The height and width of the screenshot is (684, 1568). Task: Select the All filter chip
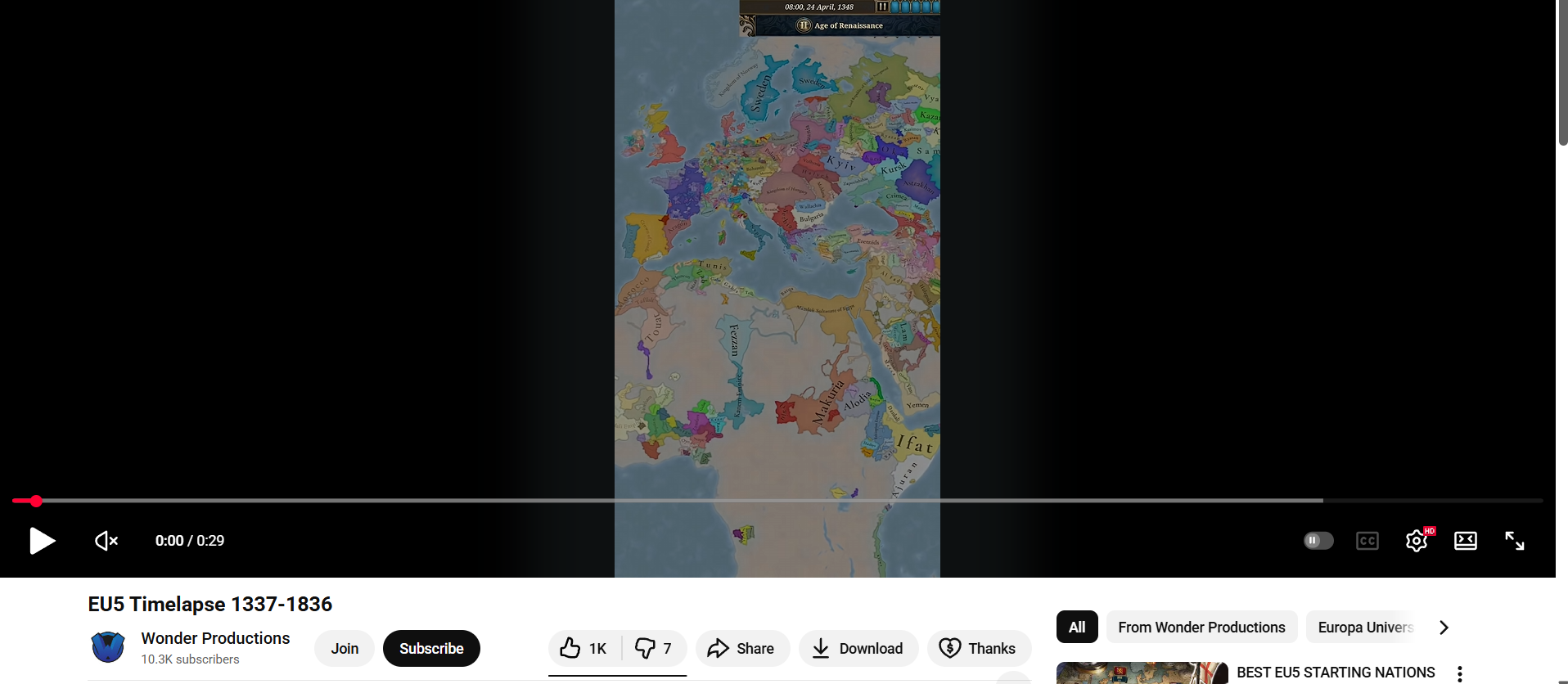(x=1077, y=628)
